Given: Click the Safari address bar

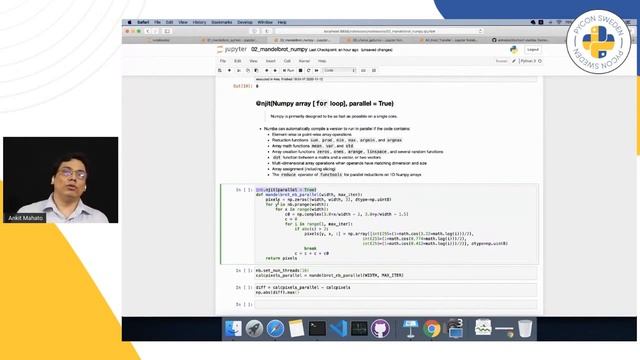Looking at the screenshot, I should (380, 31).
